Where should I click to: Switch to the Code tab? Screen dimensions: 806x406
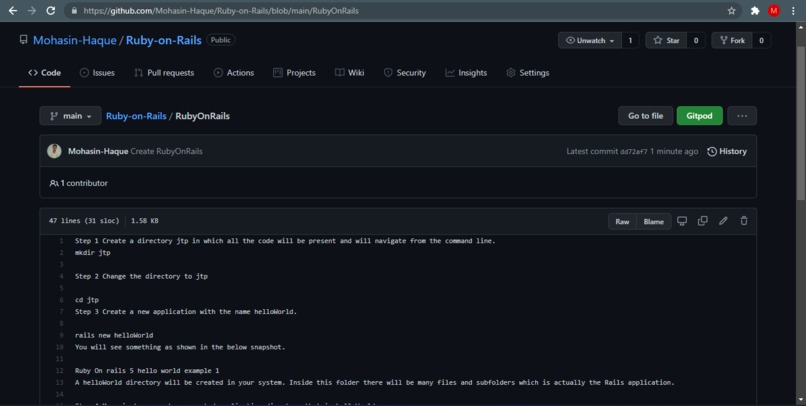click(44, 73)
